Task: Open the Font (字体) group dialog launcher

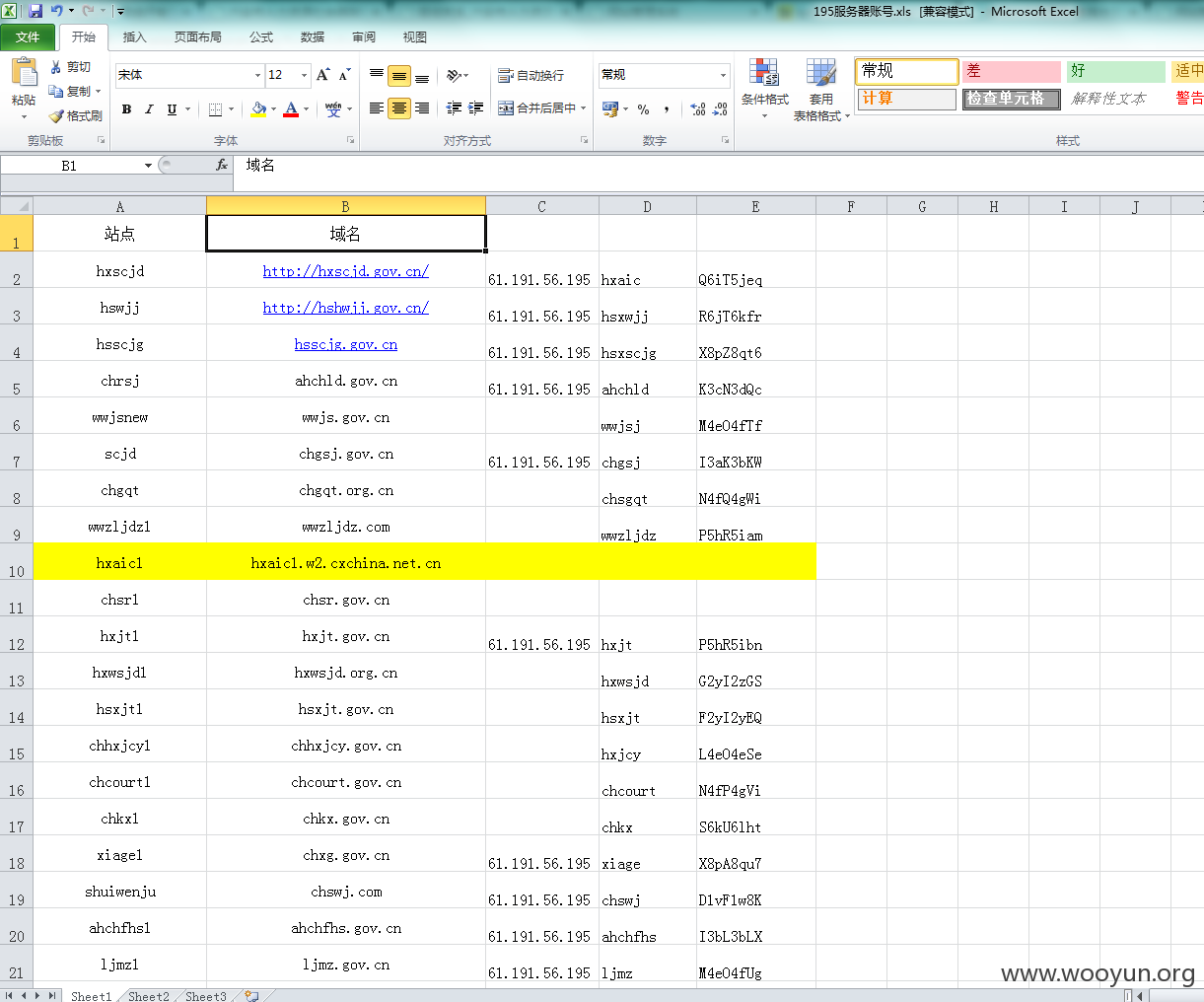Action: [x=350, y=141]
